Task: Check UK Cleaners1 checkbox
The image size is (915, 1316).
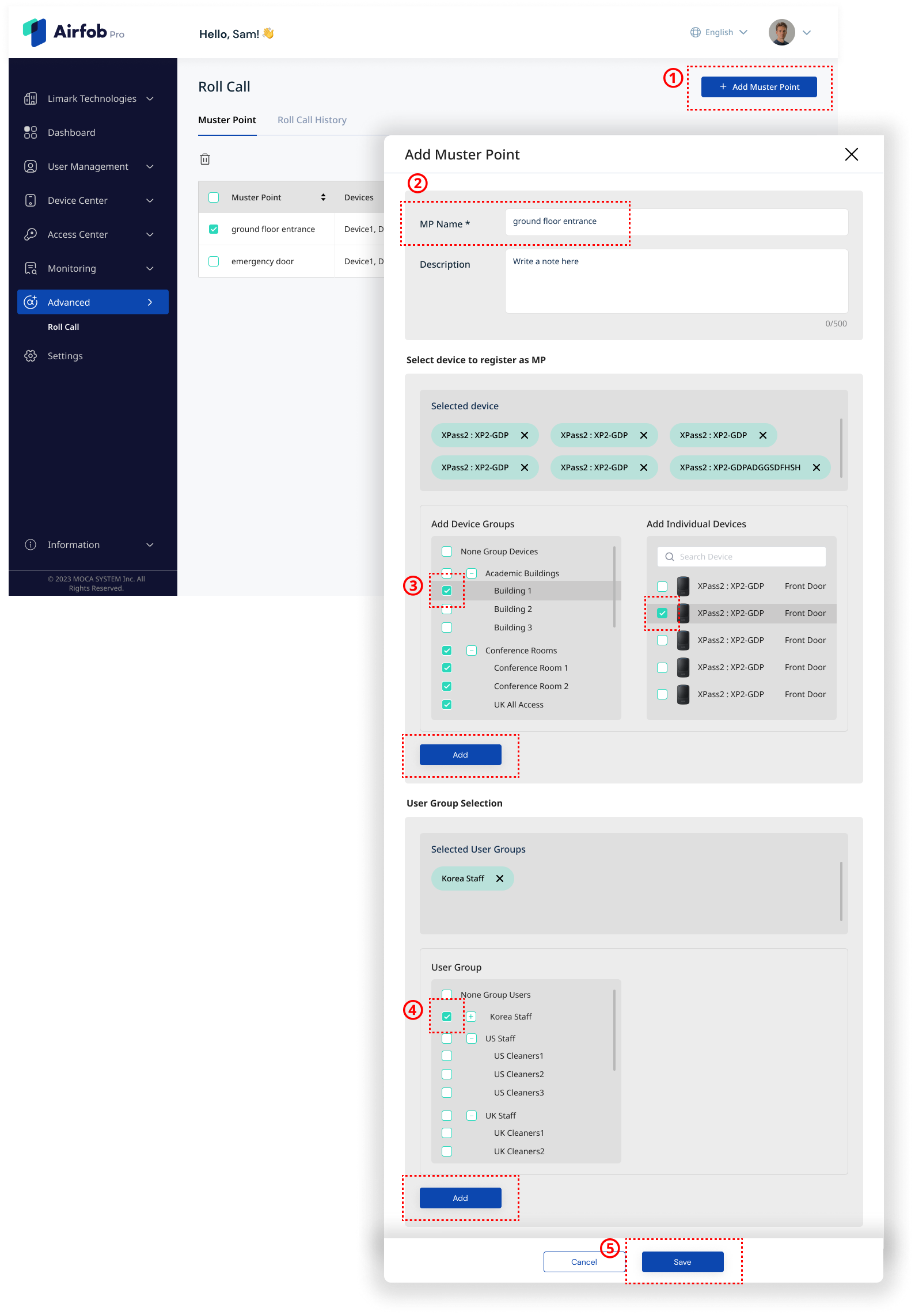Action: [447, 1133]
